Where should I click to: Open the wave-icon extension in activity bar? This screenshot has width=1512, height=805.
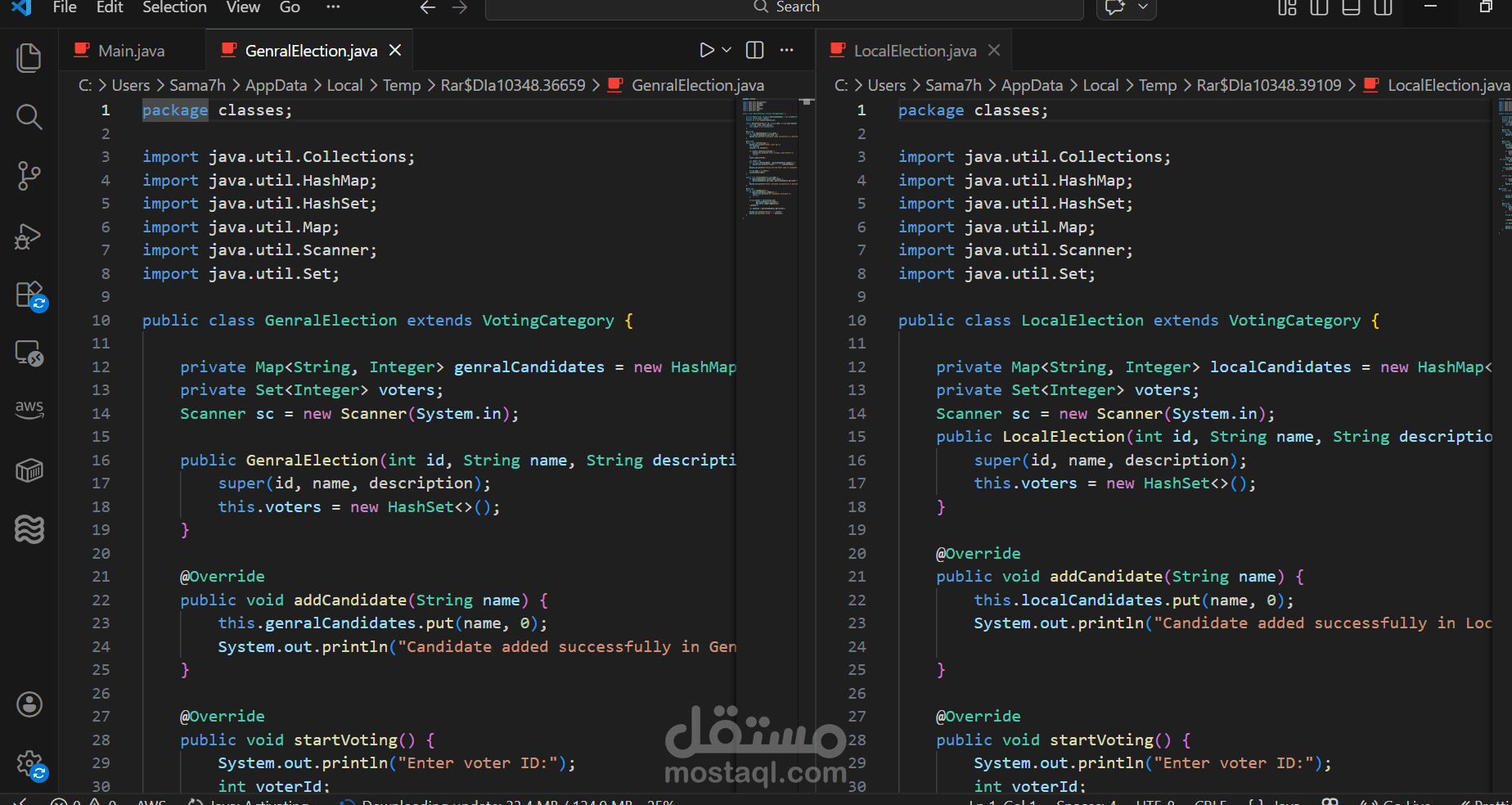click(x=29, y=529)
